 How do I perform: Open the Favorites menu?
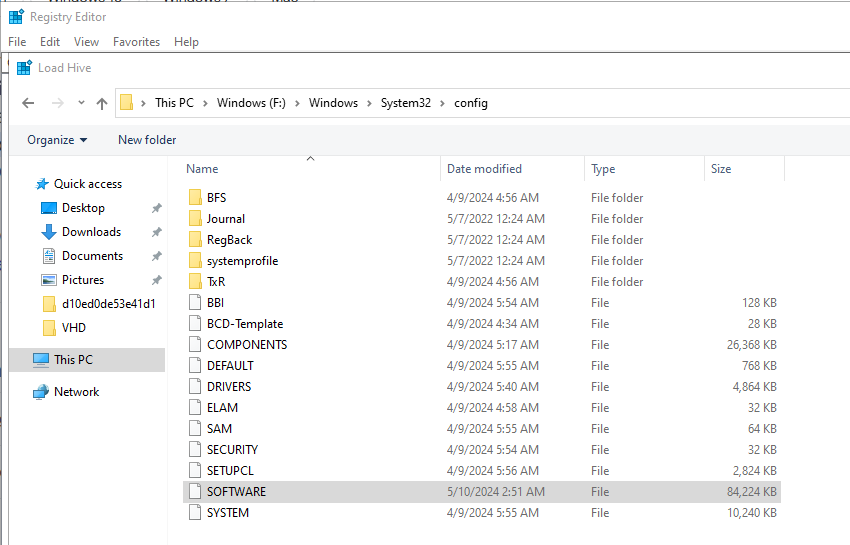click(136, 42)
